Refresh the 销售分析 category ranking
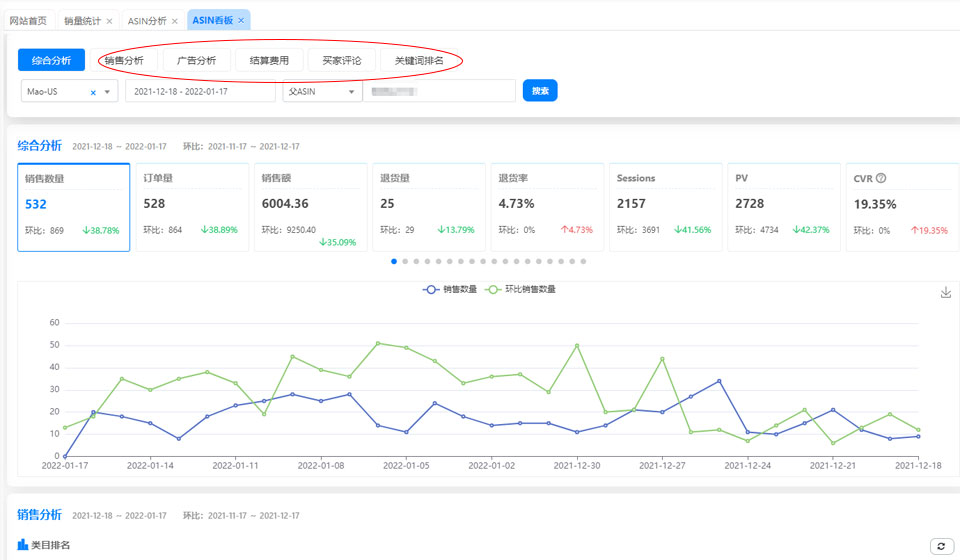The width and height of the screenshot is (960, 560). click(x=941, y=546)
